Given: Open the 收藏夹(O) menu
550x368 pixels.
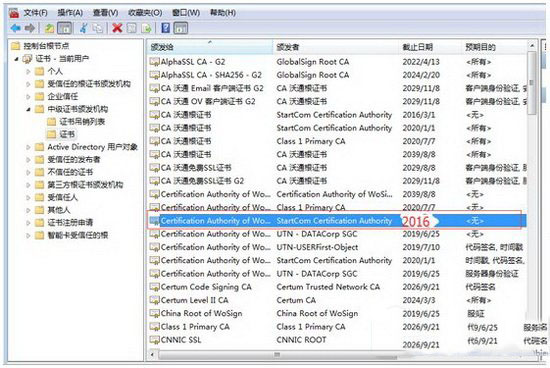Looking at the screenshot, I should click(x=145, y=13).
